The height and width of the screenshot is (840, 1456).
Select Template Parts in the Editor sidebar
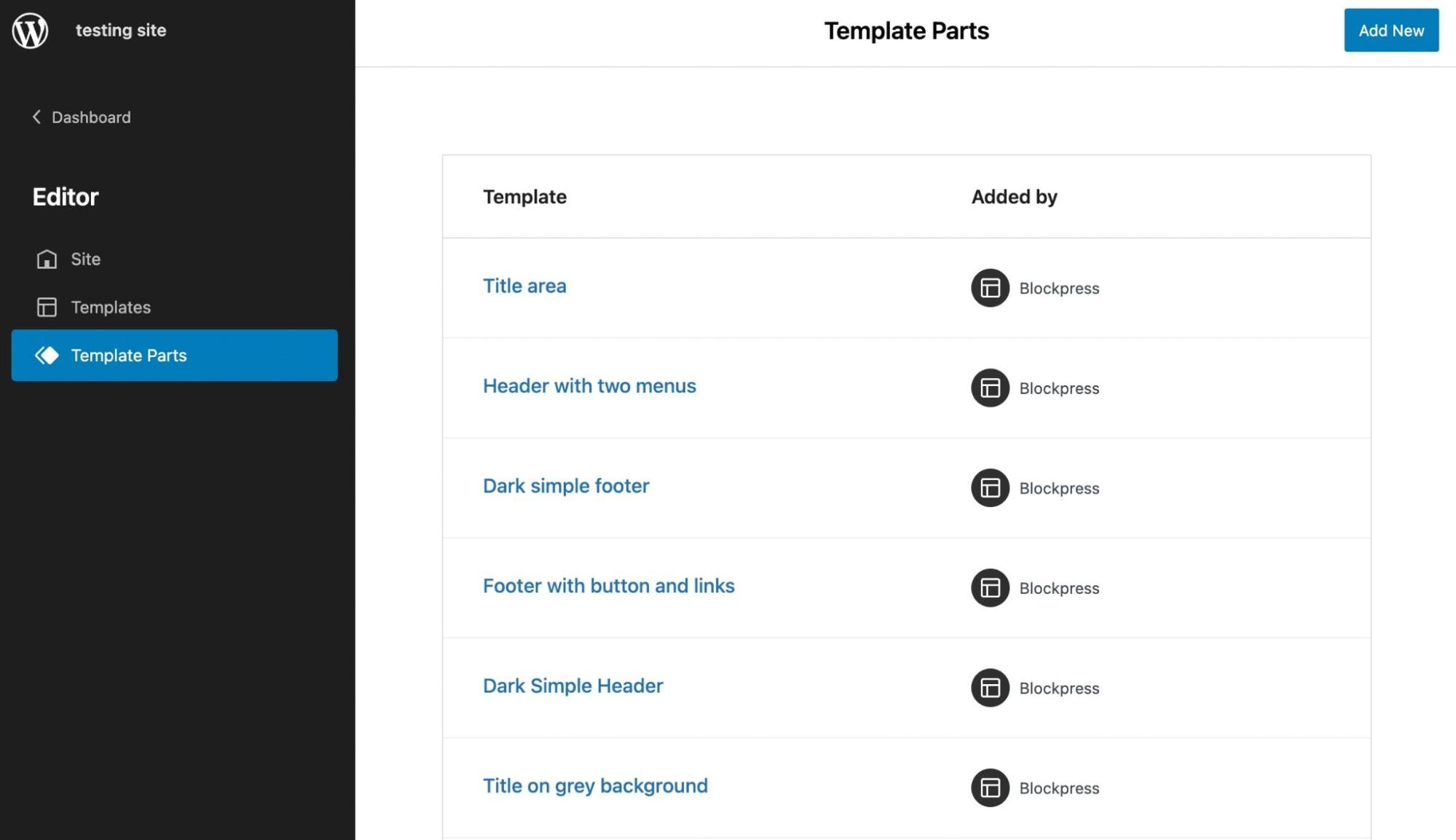(x=128, y=356)
